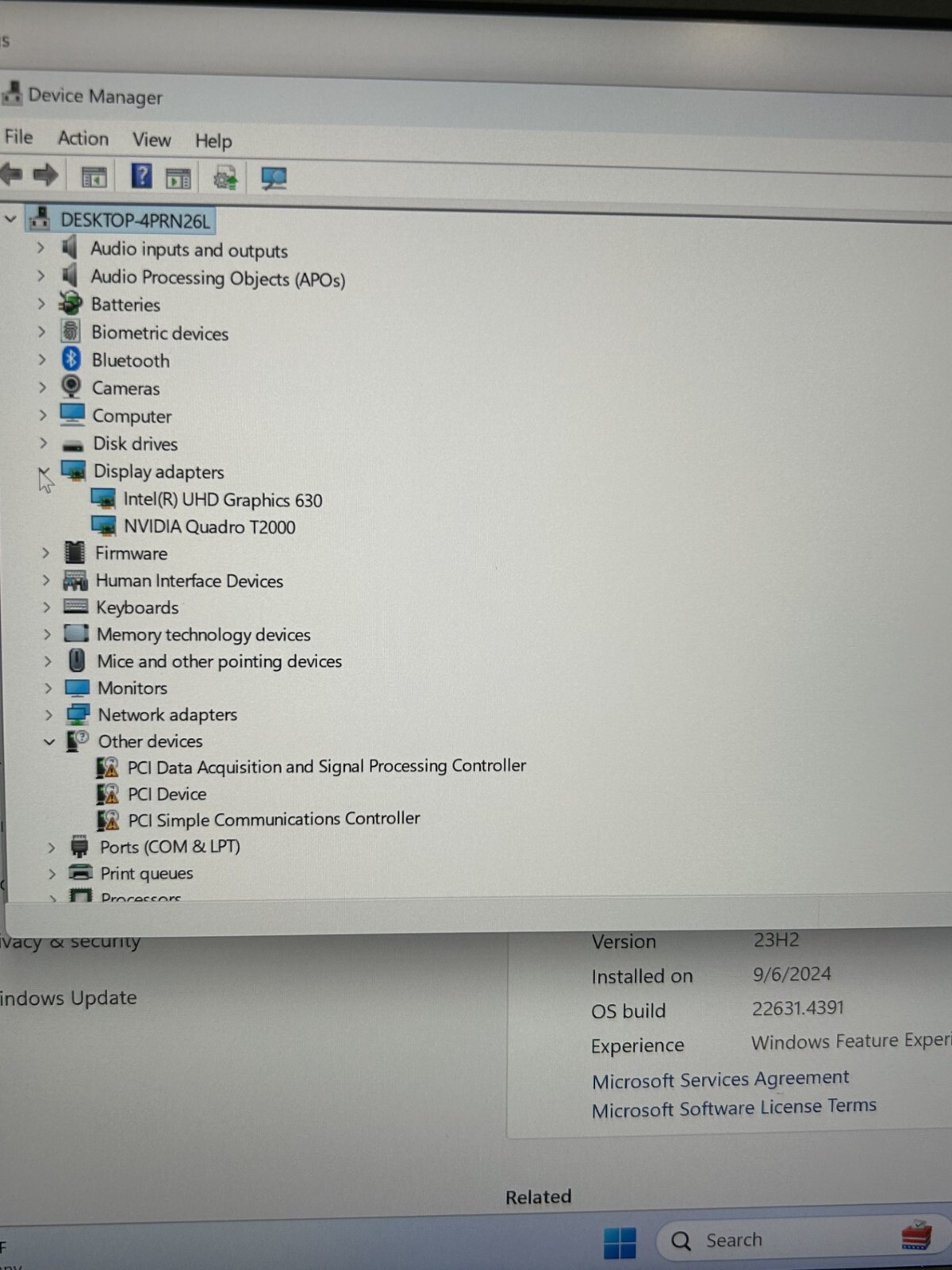Select Human Interface Devices label
Image resolution: width=952 pixels, height=1270 pixels.
click(190, 581)
